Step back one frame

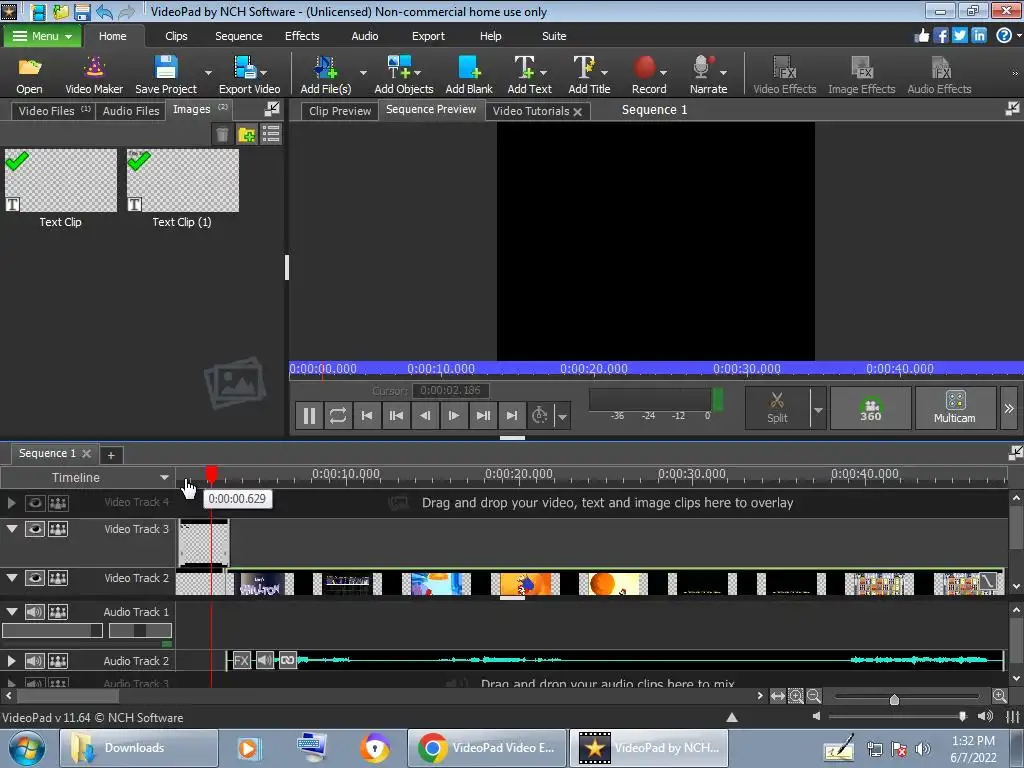point(425,416)
